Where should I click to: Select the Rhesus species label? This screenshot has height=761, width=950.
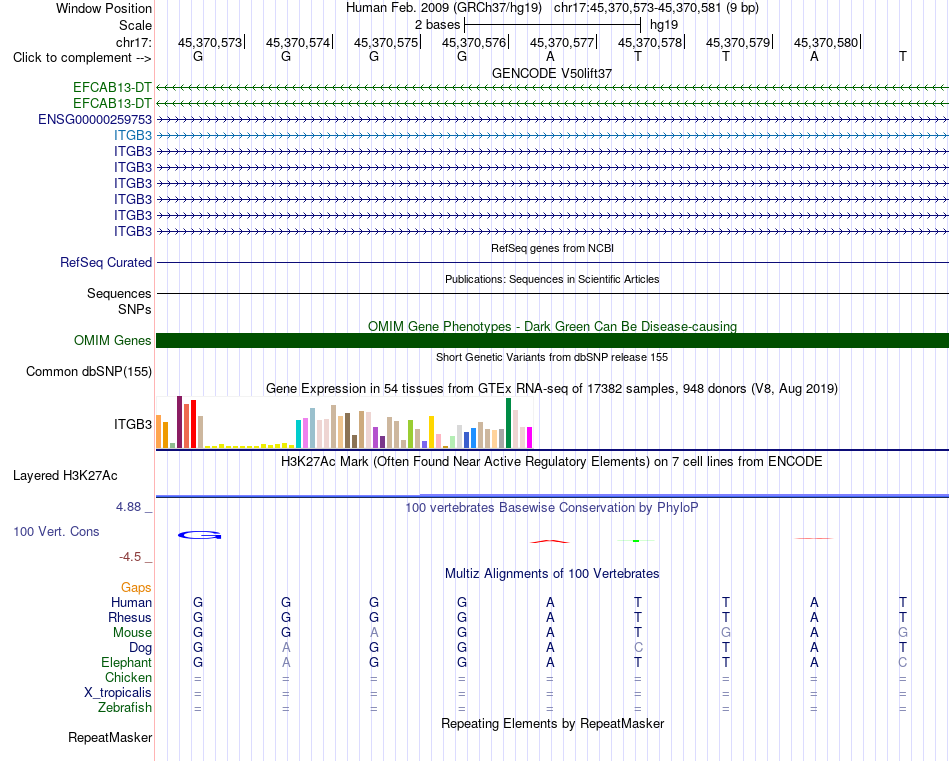click(x=130, y=617)
